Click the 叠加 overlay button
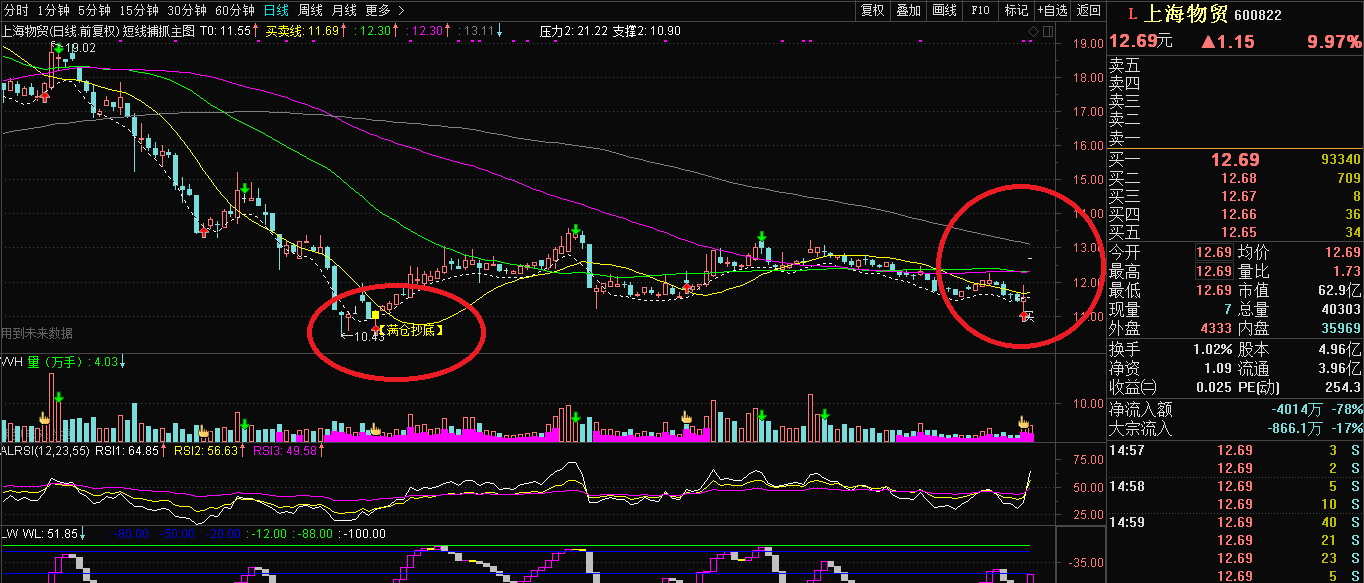The height and width of the screenshot is (583, 1364). pos(908,10)
